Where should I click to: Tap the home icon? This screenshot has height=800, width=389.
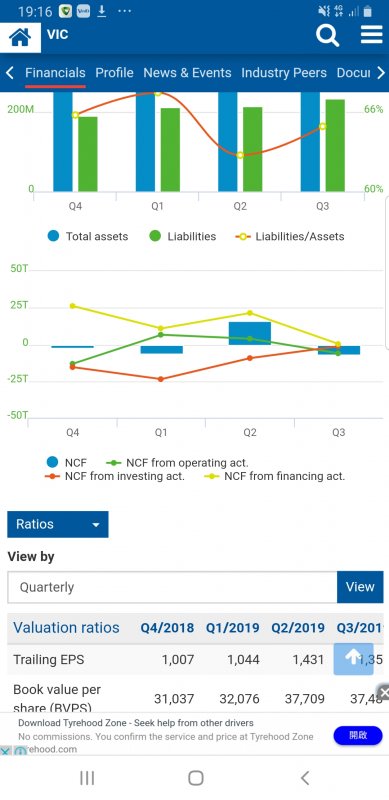(x=20, y=36)
